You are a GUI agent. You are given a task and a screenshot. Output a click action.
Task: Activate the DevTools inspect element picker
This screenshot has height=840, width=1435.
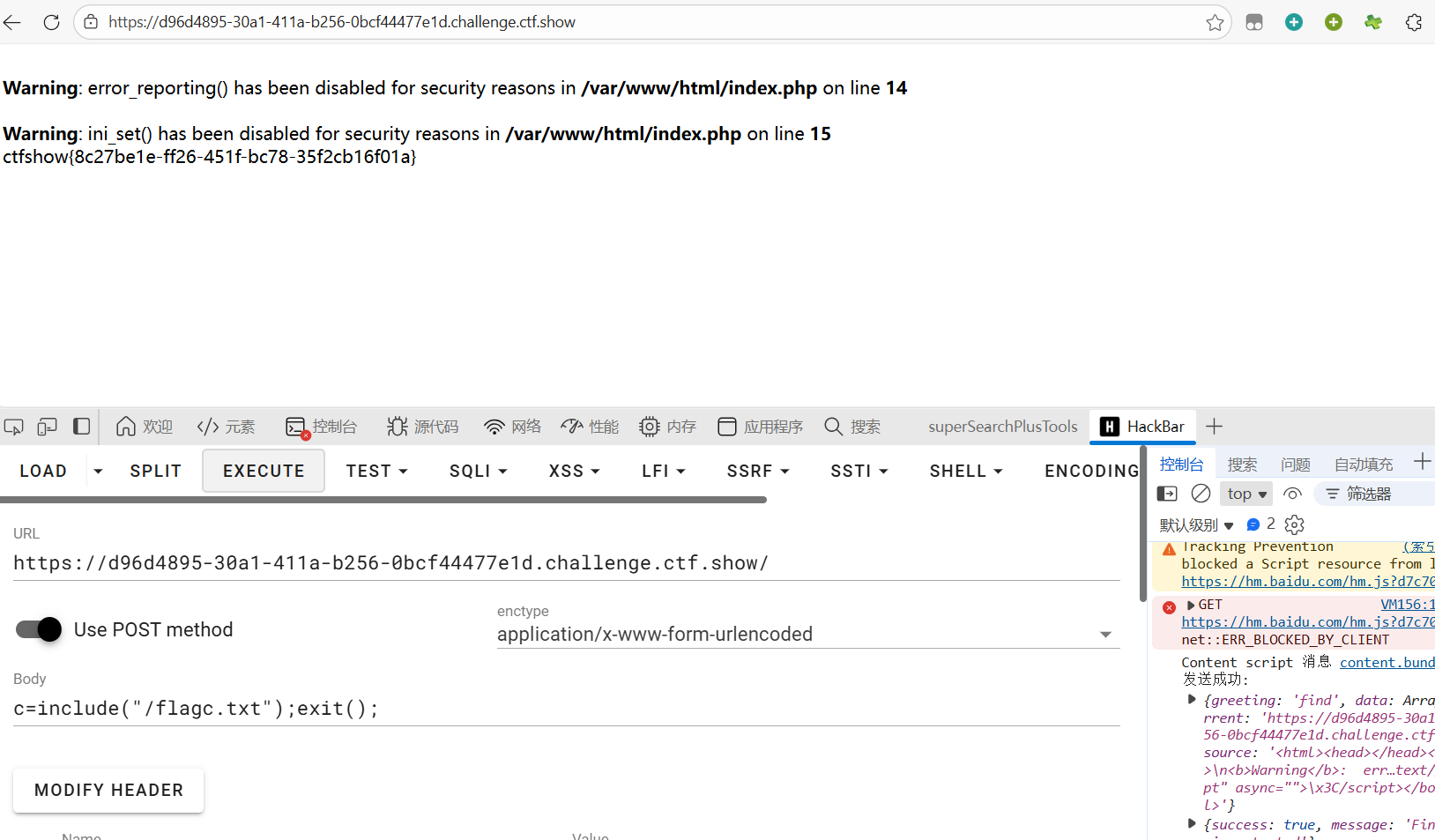(x=14, y=427)
